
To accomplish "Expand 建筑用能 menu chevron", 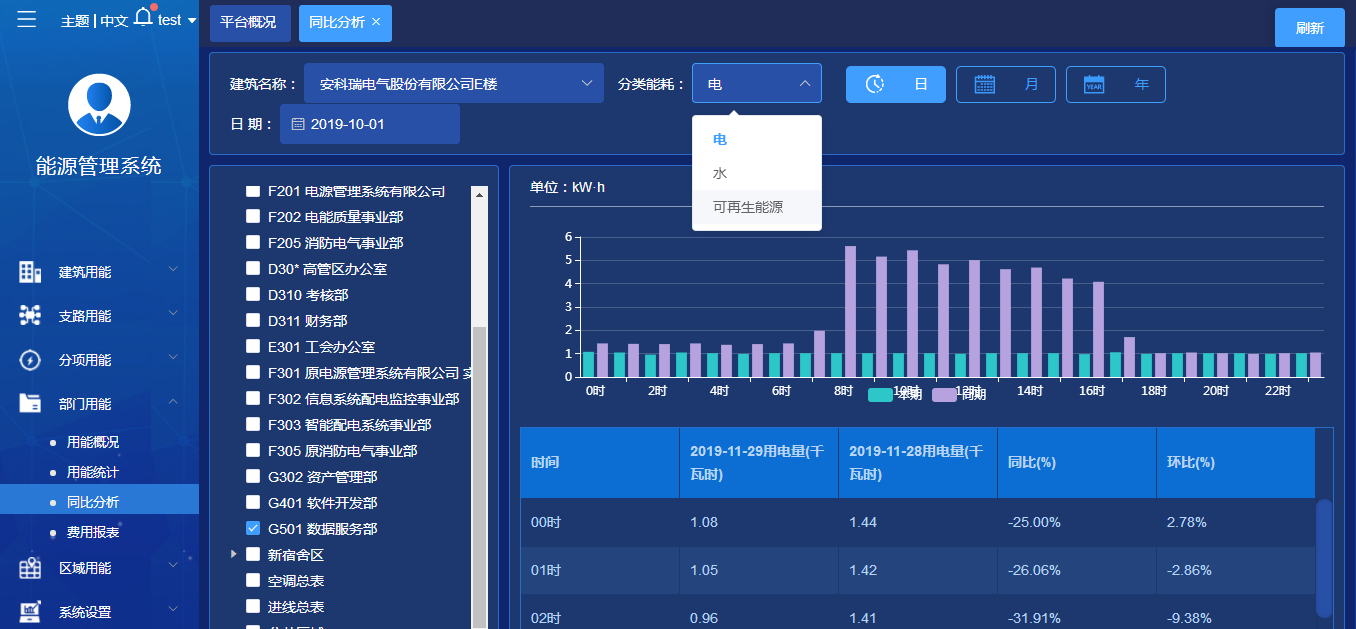I will coord(173,270).
